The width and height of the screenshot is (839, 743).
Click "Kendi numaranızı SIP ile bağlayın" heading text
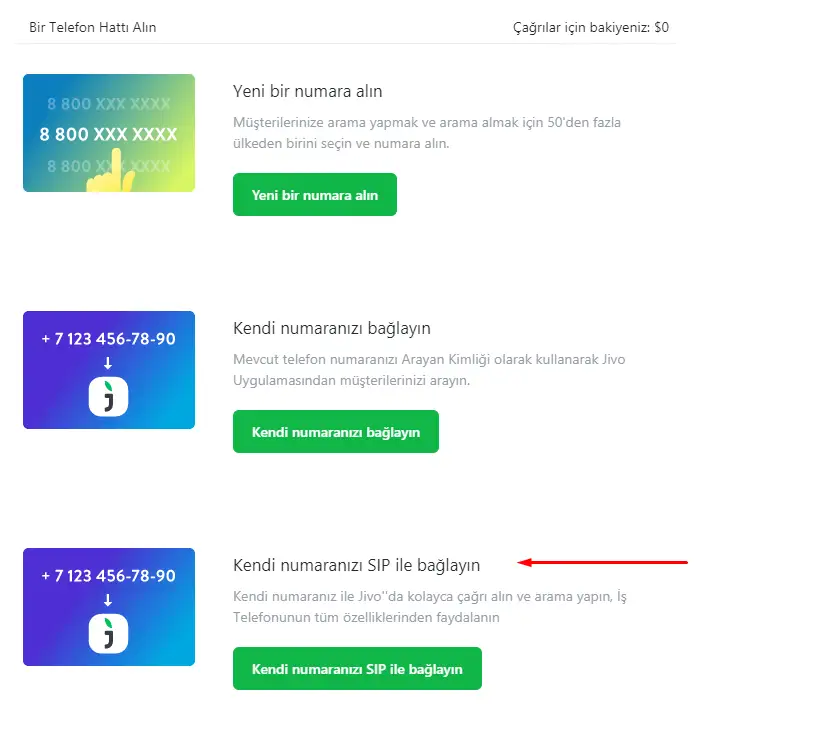point(357,565)
